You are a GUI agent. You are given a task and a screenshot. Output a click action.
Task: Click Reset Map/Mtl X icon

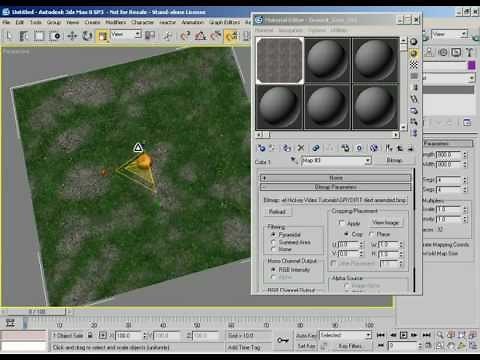(x=301, y=148)
